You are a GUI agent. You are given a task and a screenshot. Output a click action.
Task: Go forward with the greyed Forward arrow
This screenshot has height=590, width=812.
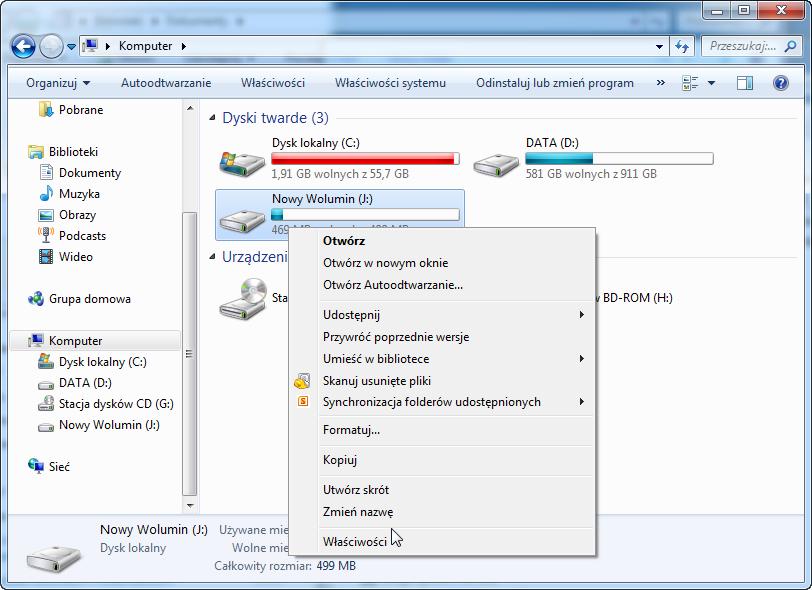click(x=51, y=47)
